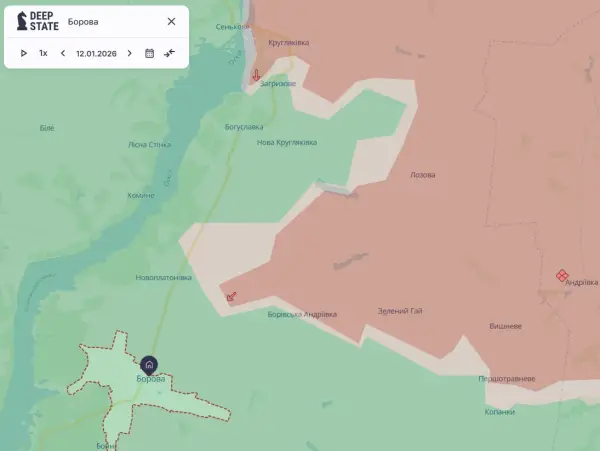Click the Борова city pin marker
This screenshot has width=600, height=451.
[149, 365]
